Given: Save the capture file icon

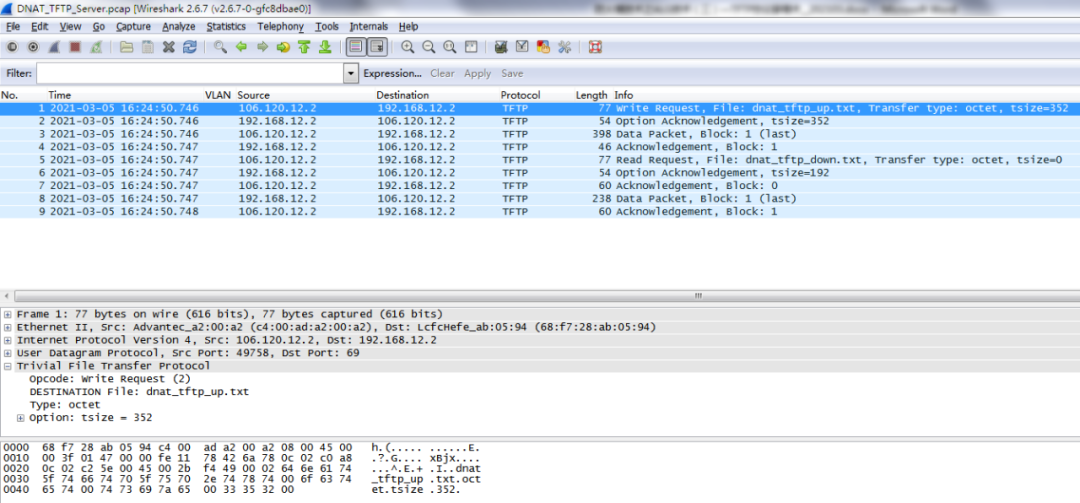Looking at the screenshot, I should 147,47.
